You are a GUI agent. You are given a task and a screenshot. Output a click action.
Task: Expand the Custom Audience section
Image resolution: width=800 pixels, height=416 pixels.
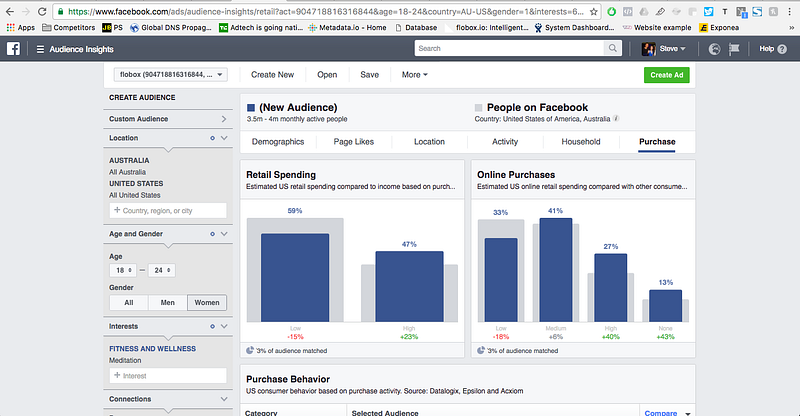tap(224, 119)
